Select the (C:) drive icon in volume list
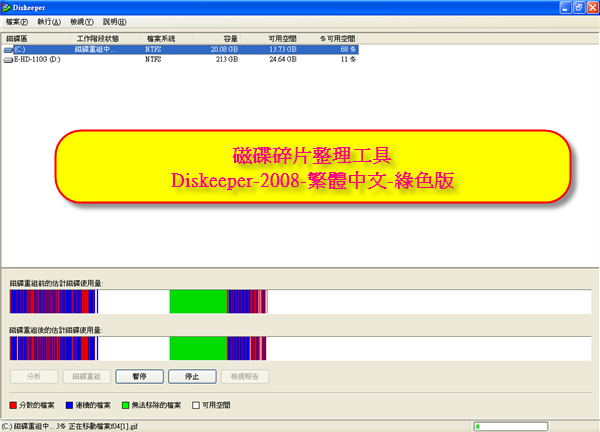This screenshot has width=600, height=432. [x=9, y=48]
